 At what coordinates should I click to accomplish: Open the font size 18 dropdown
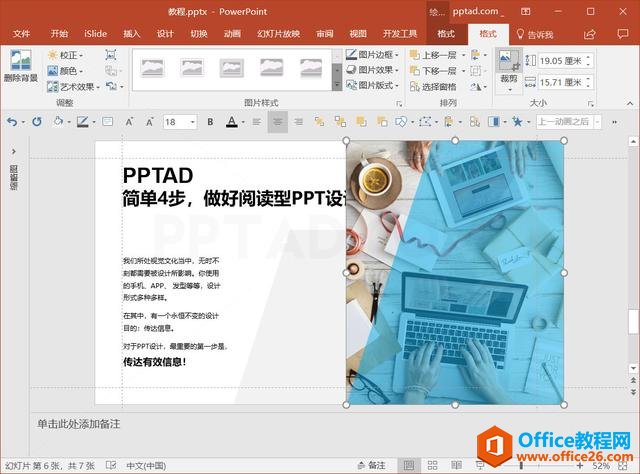[x=193, y=122]
